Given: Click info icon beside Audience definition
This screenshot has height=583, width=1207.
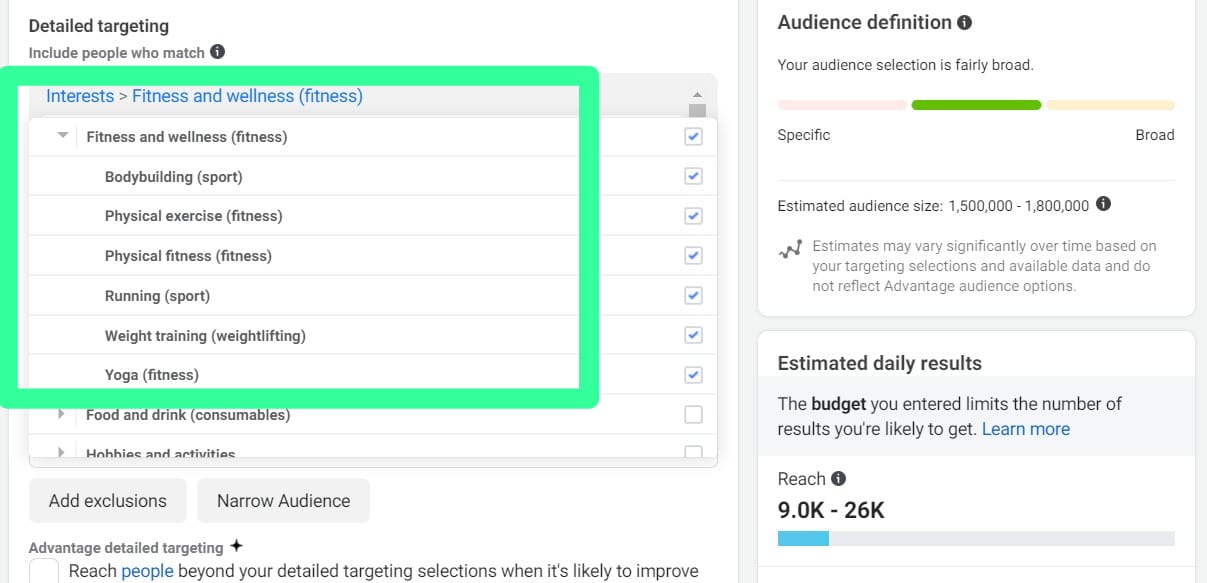Looking at the screenshot, I should point(964,22).
